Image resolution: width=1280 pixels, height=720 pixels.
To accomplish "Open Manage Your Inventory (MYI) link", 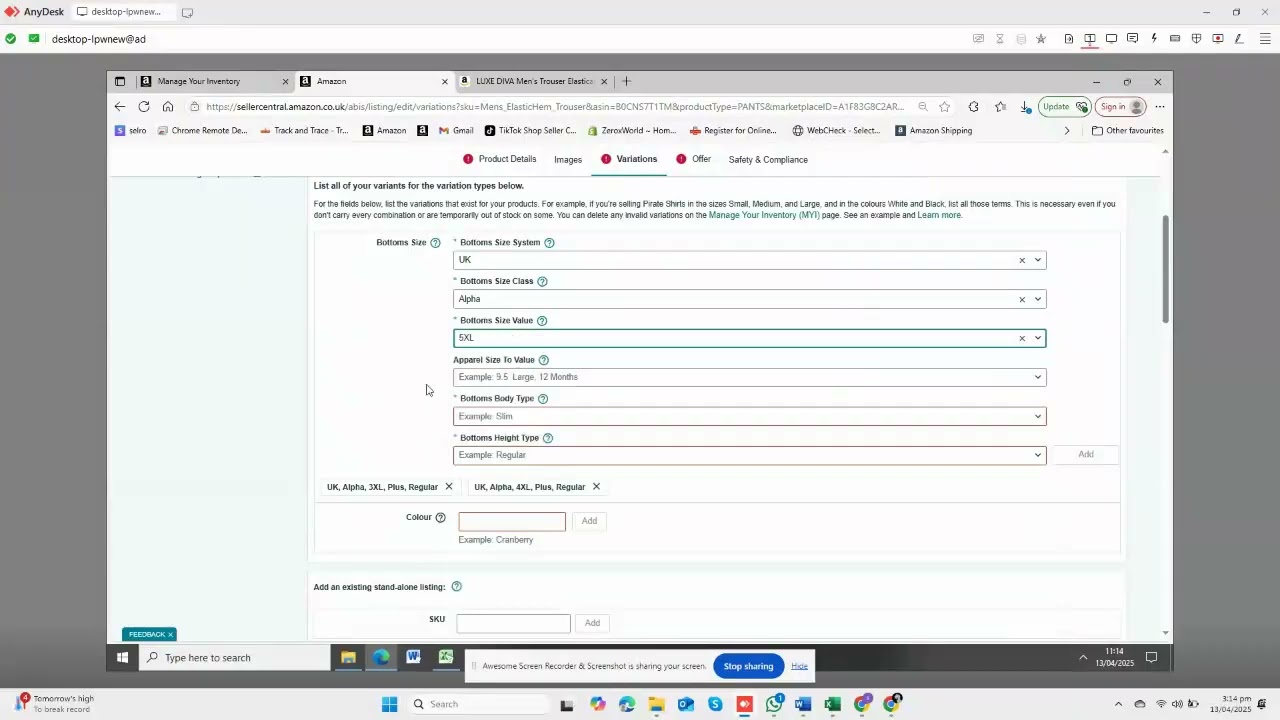I will click(764, 215).
